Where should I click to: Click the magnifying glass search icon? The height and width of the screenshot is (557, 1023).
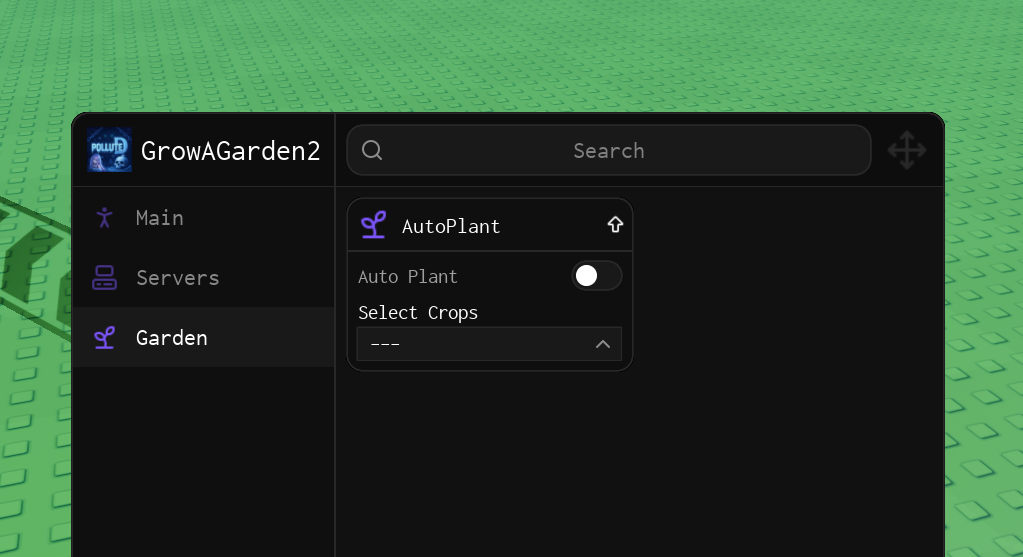[x=372, y=150]
